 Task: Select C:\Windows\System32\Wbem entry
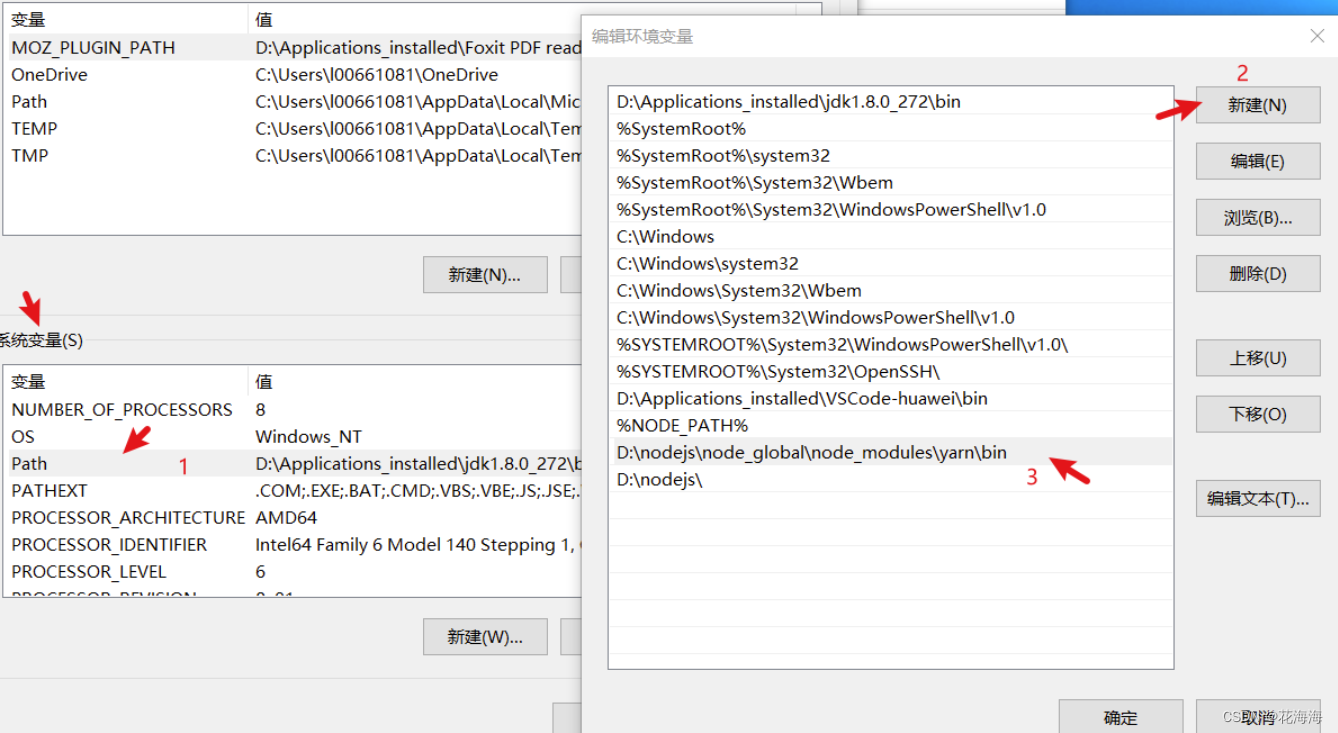(890, 290)
